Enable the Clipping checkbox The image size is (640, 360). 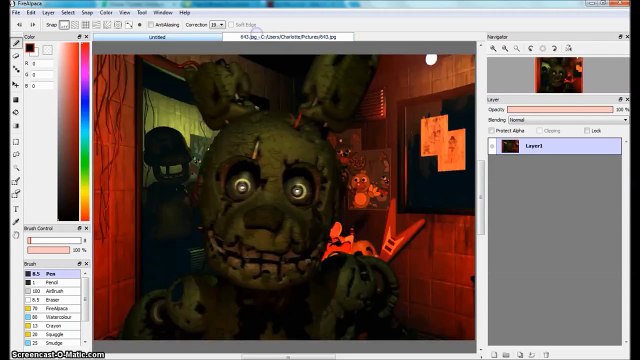point(540,131)
